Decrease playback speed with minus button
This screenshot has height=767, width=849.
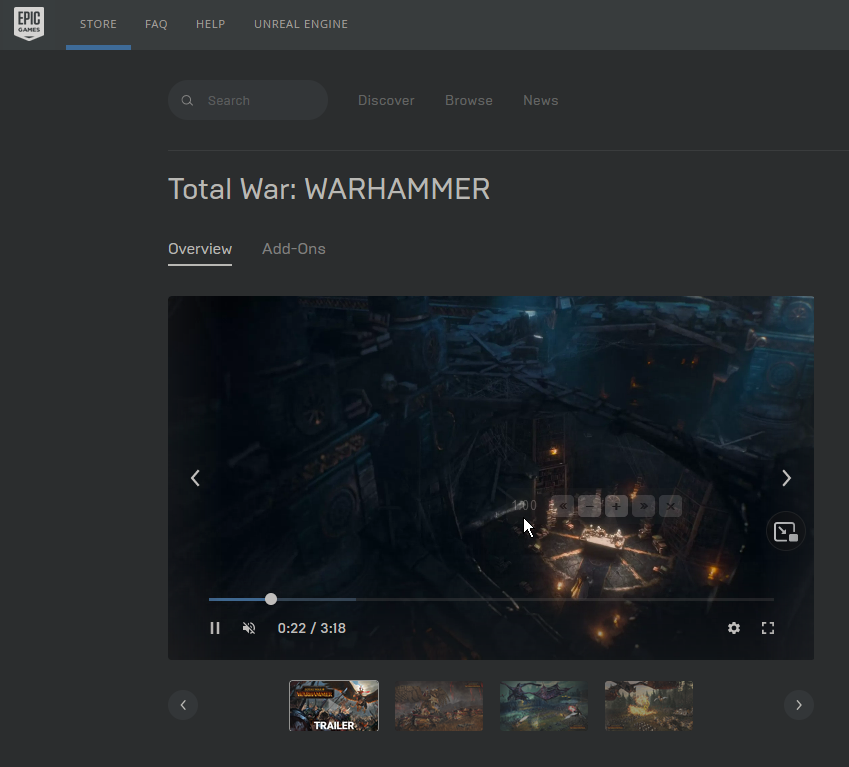tap(590, 506)
